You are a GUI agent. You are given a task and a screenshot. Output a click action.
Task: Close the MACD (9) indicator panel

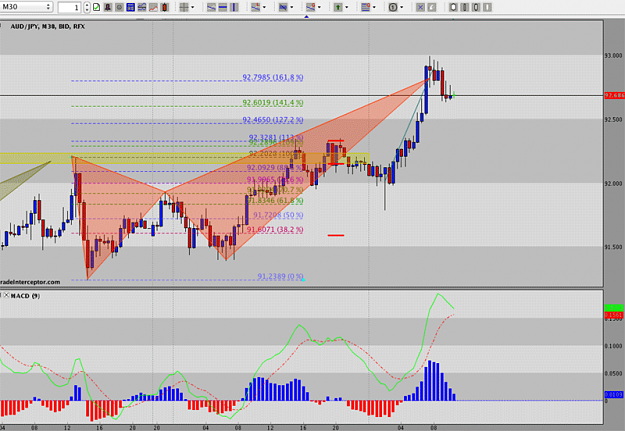(6, 295)
